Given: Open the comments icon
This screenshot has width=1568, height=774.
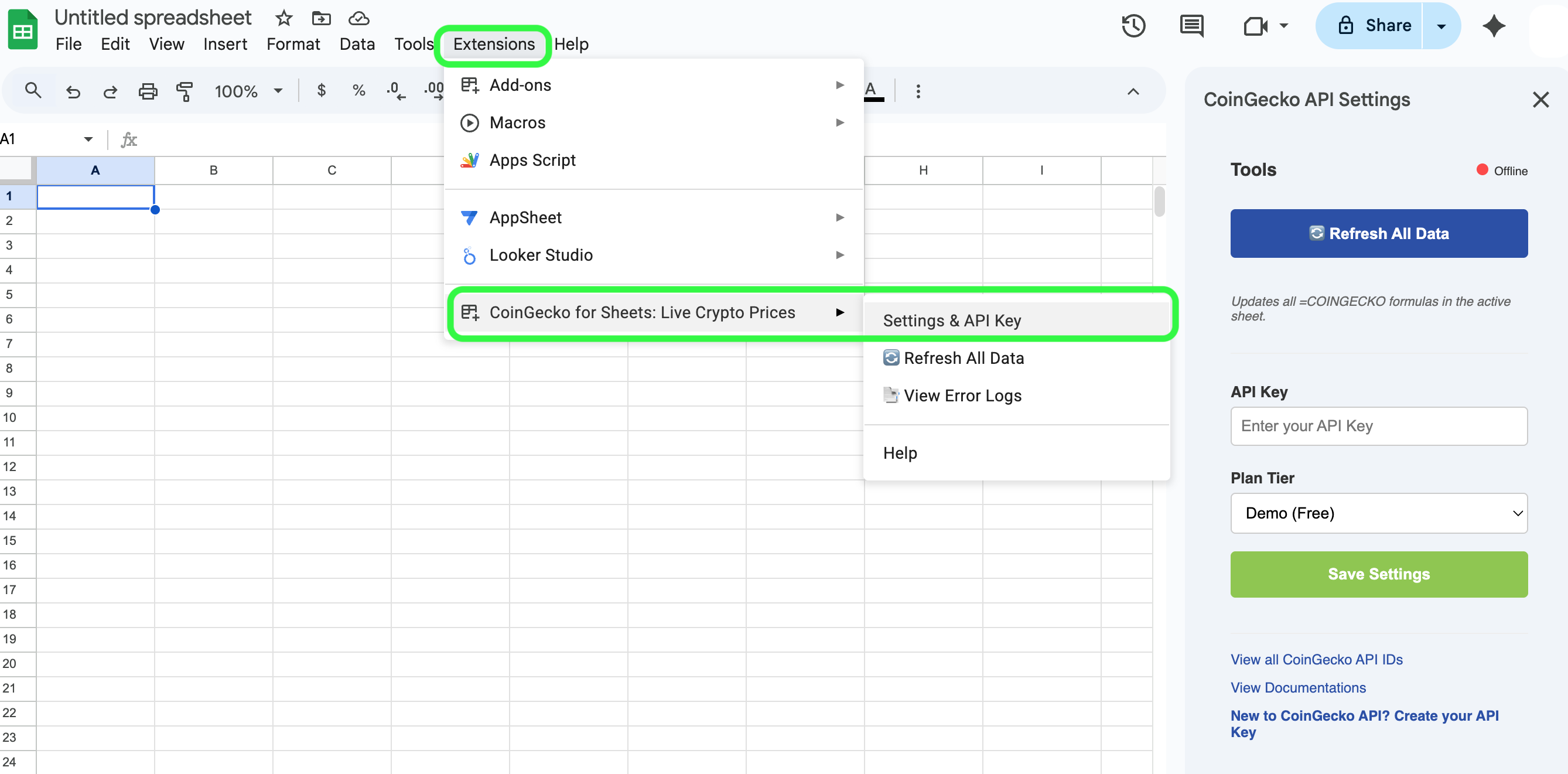Looking at the screenshot, I should tap(1191, 26).
